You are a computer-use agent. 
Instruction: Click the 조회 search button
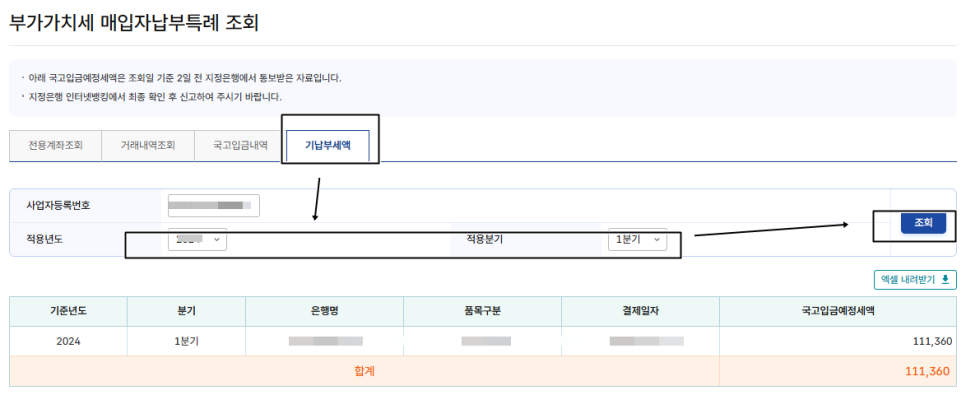point(923,223)
